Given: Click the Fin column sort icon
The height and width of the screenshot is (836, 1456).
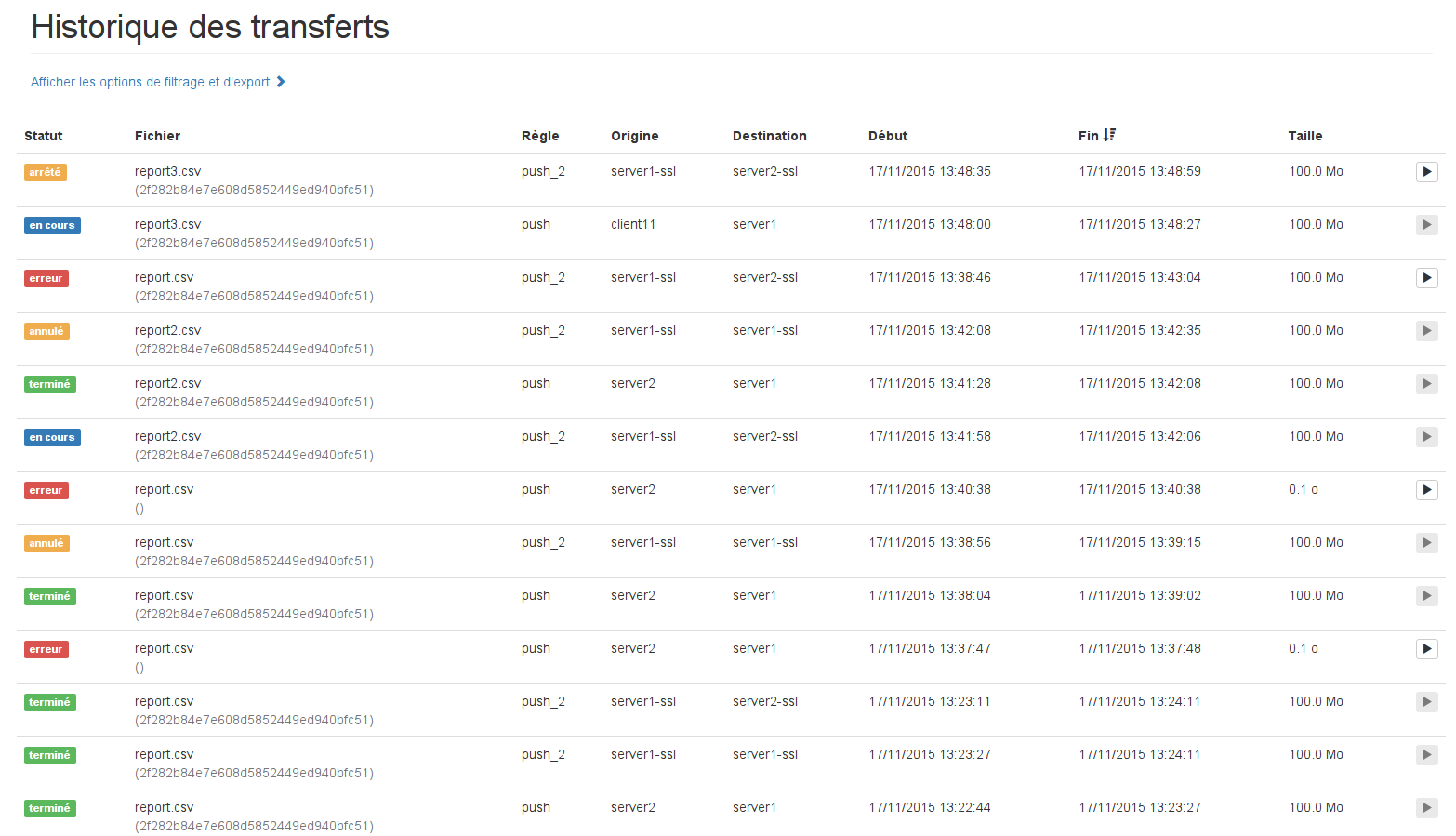Looking at the screenshot, I should pos(1109,135).
